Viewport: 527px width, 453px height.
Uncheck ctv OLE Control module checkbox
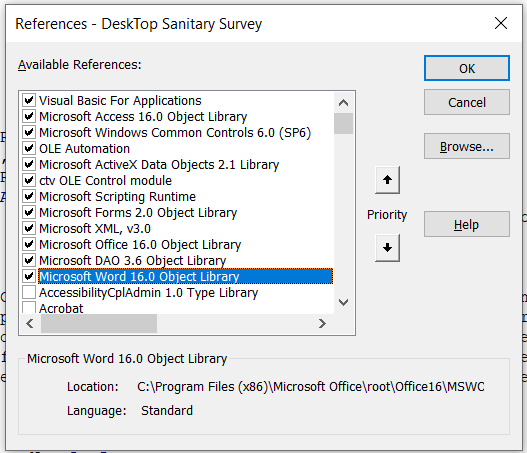tap(29, 180)
